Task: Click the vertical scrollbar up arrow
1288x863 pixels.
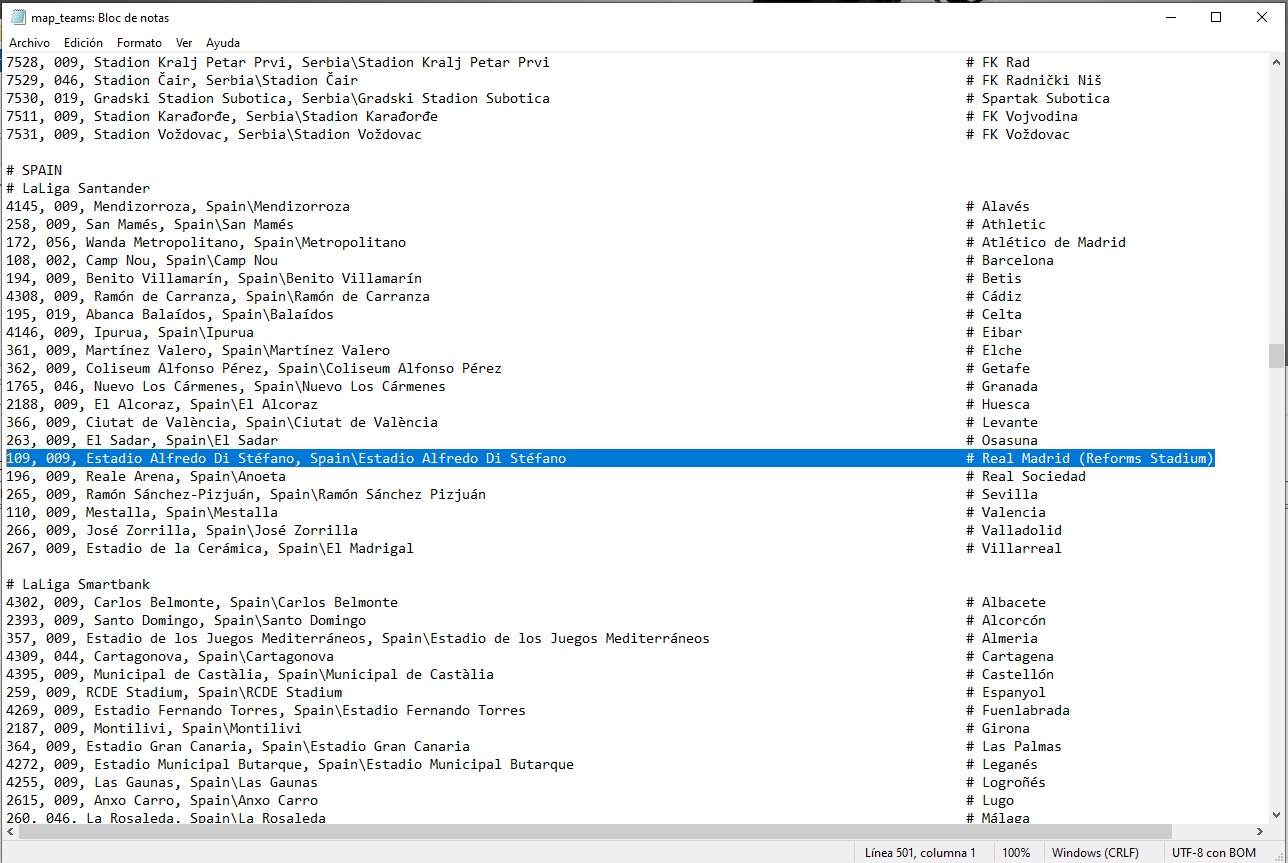Action: [x=1276, y=62]
